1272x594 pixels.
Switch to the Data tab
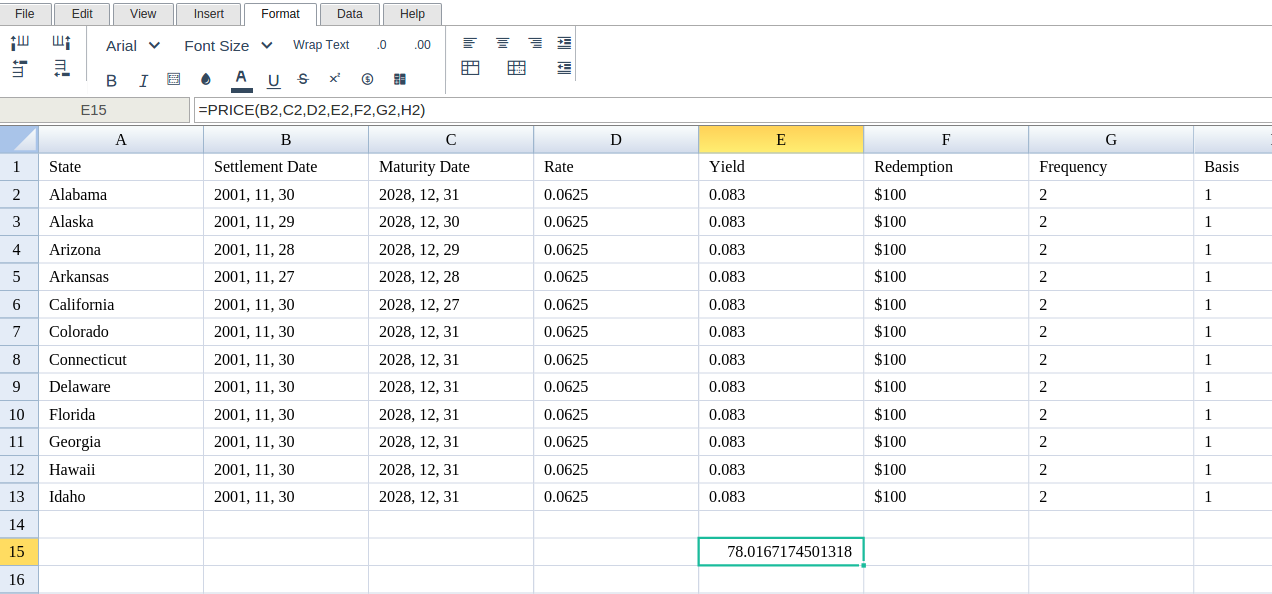tap(349, 14)
